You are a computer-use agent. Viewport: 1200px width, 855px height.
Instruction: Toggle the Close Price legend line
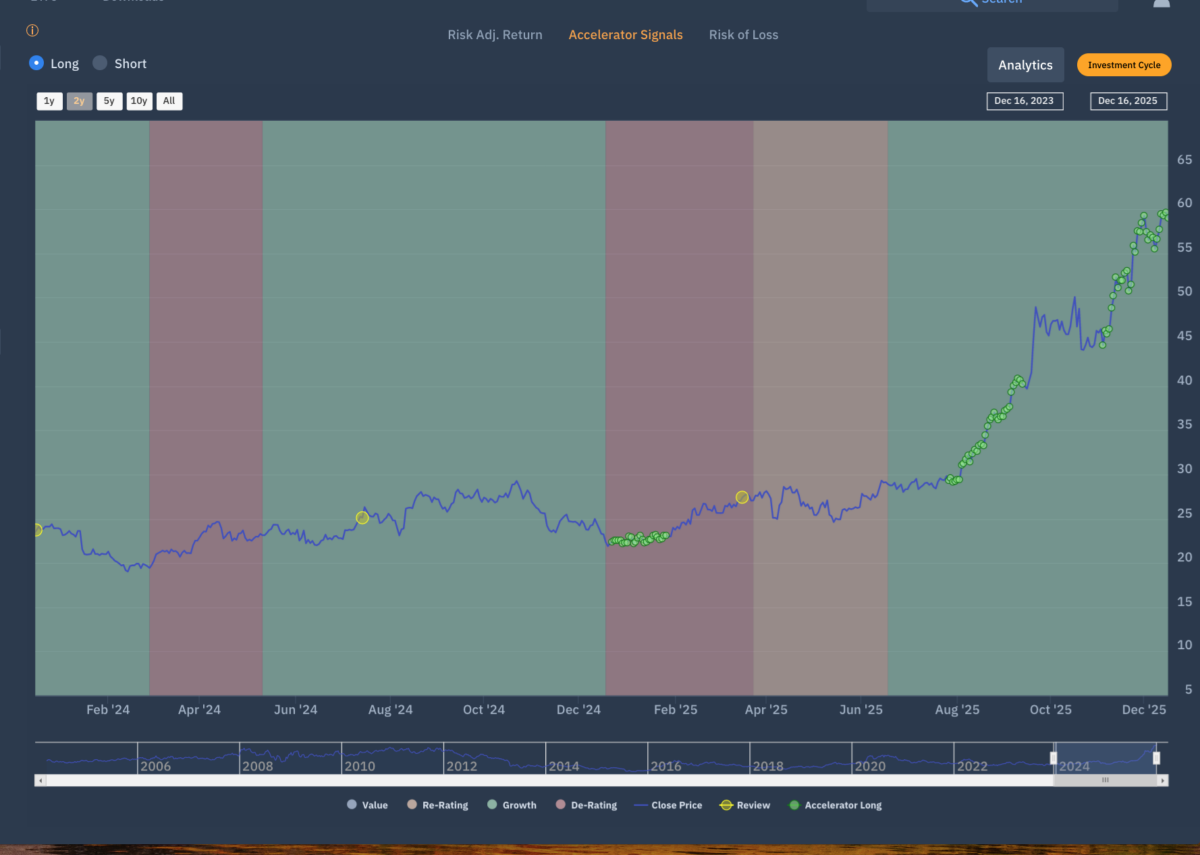pyautogui.click(x=638, y=805)
